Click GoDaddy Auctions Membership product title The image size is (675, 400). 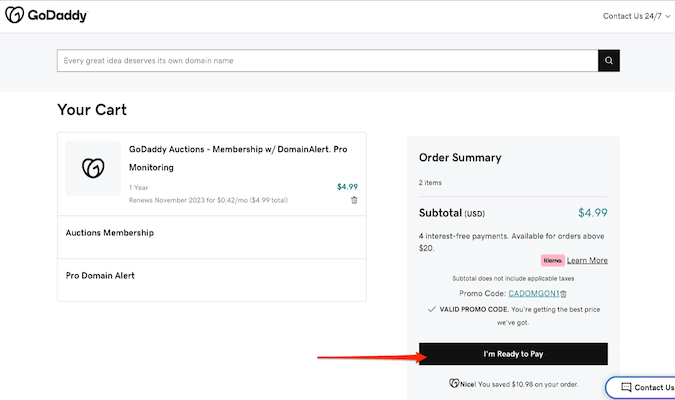coord(238,158)
